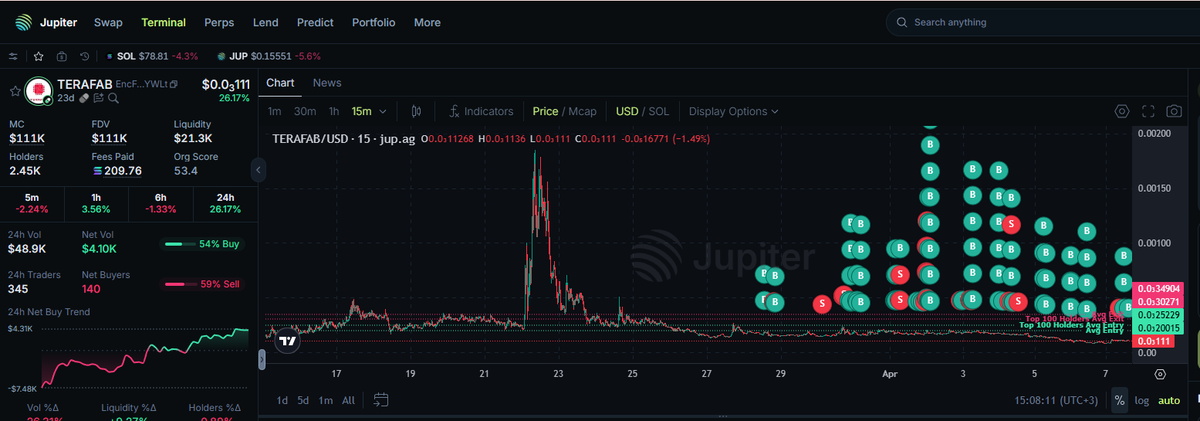Expand the More navigation menu
1200x421 pixels.
point(427,22)
